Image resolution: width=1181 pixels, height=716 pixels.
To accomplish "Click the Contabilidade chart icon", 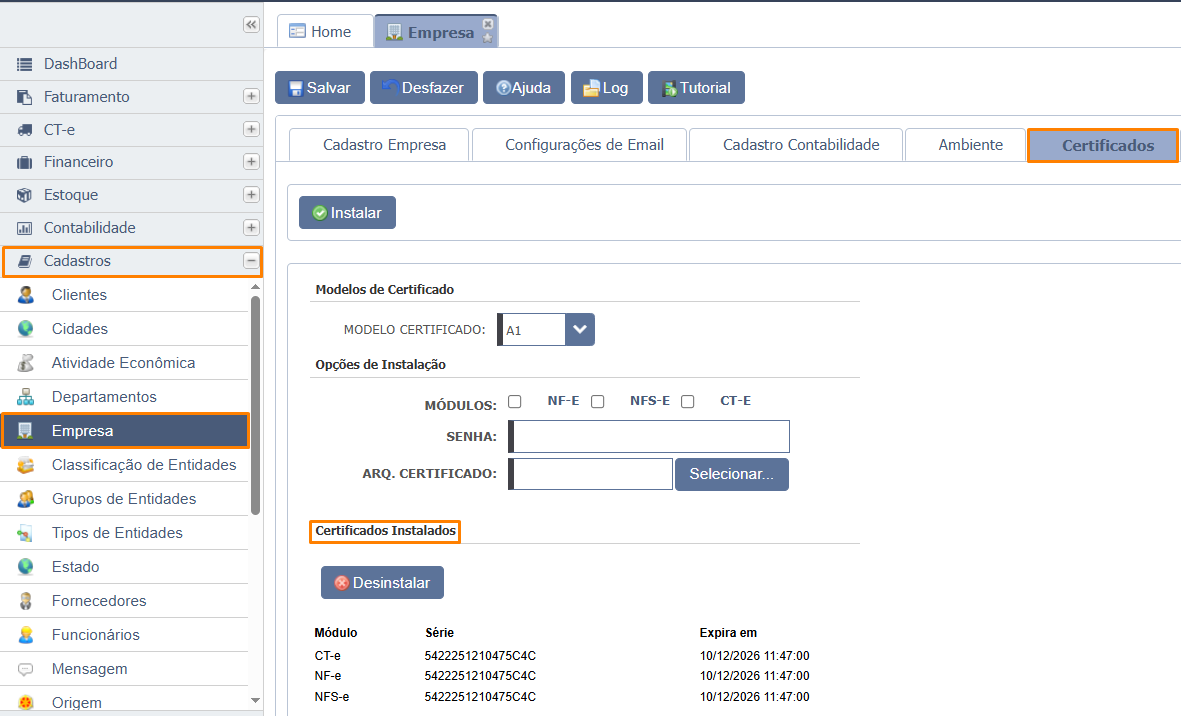I will pyautogui.click(x=25, y=228).
